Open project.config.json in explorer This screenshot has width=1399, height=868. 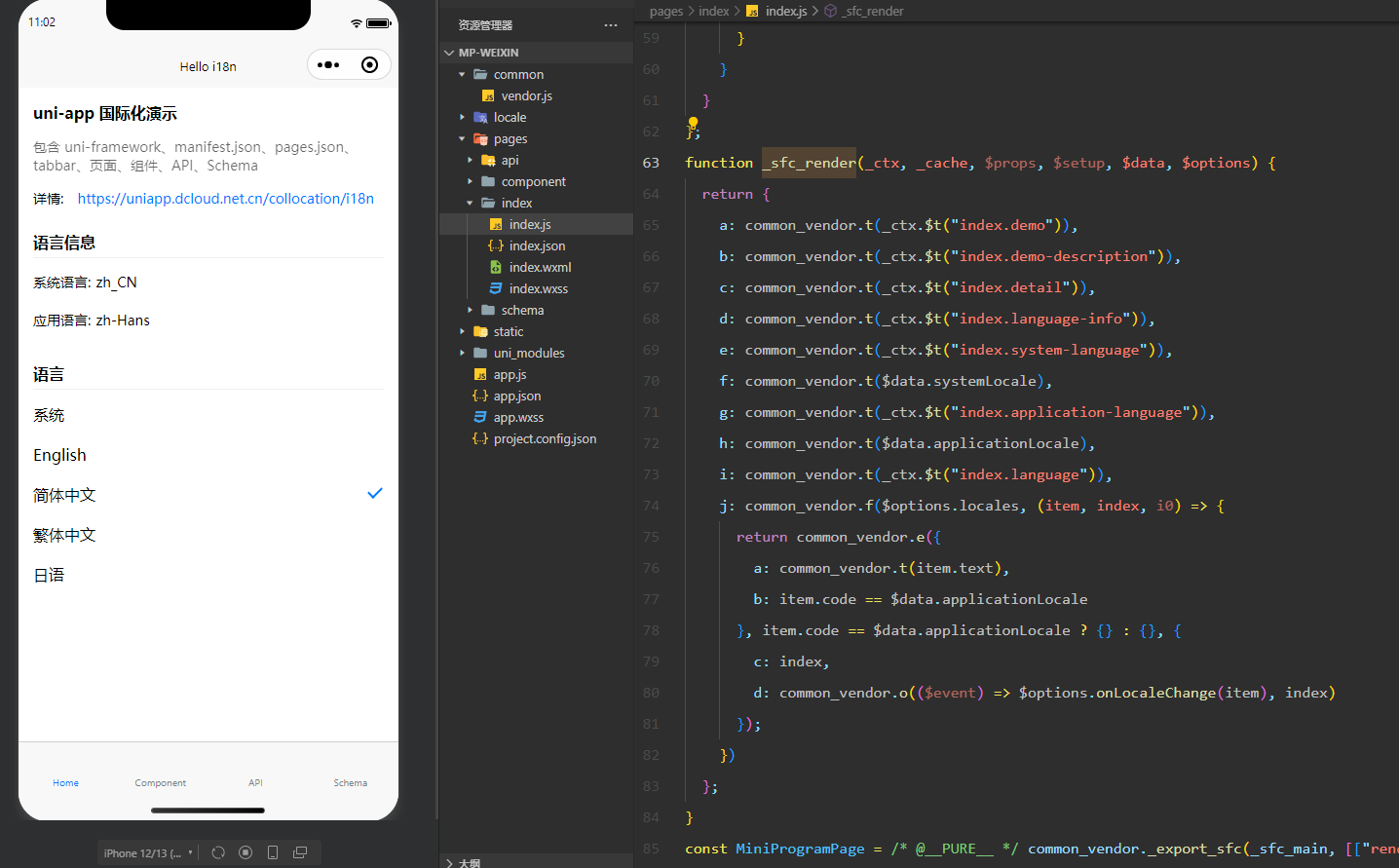(x=545, y=439)
